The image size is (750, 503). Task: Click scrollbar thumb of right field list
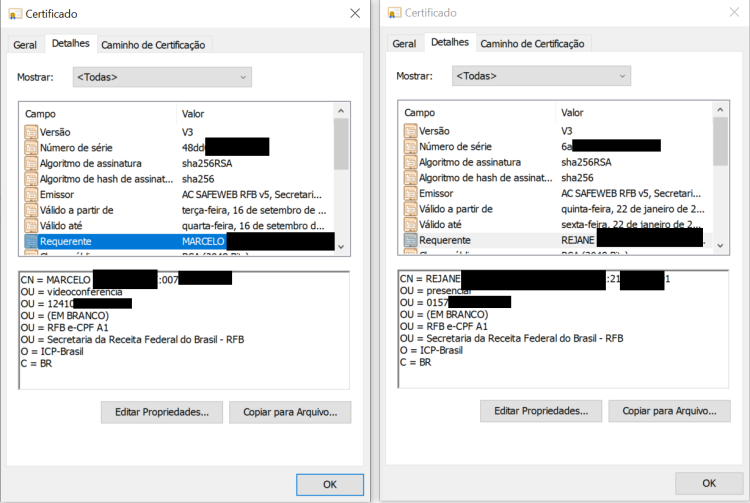point(720,142)
